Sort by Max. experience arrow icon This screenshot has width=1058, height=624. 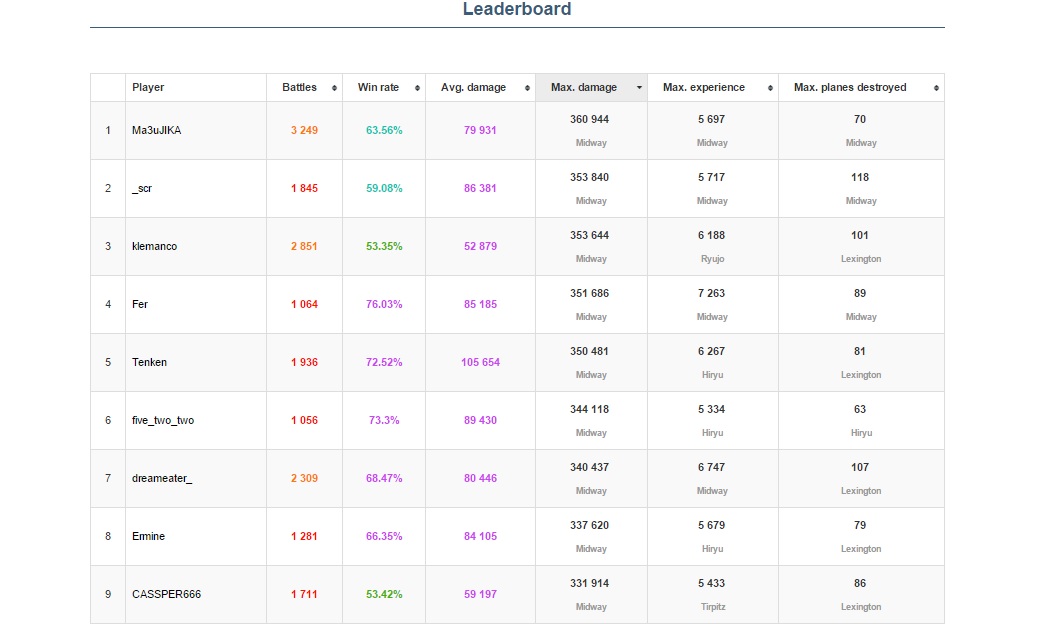[x=770, y=88]
